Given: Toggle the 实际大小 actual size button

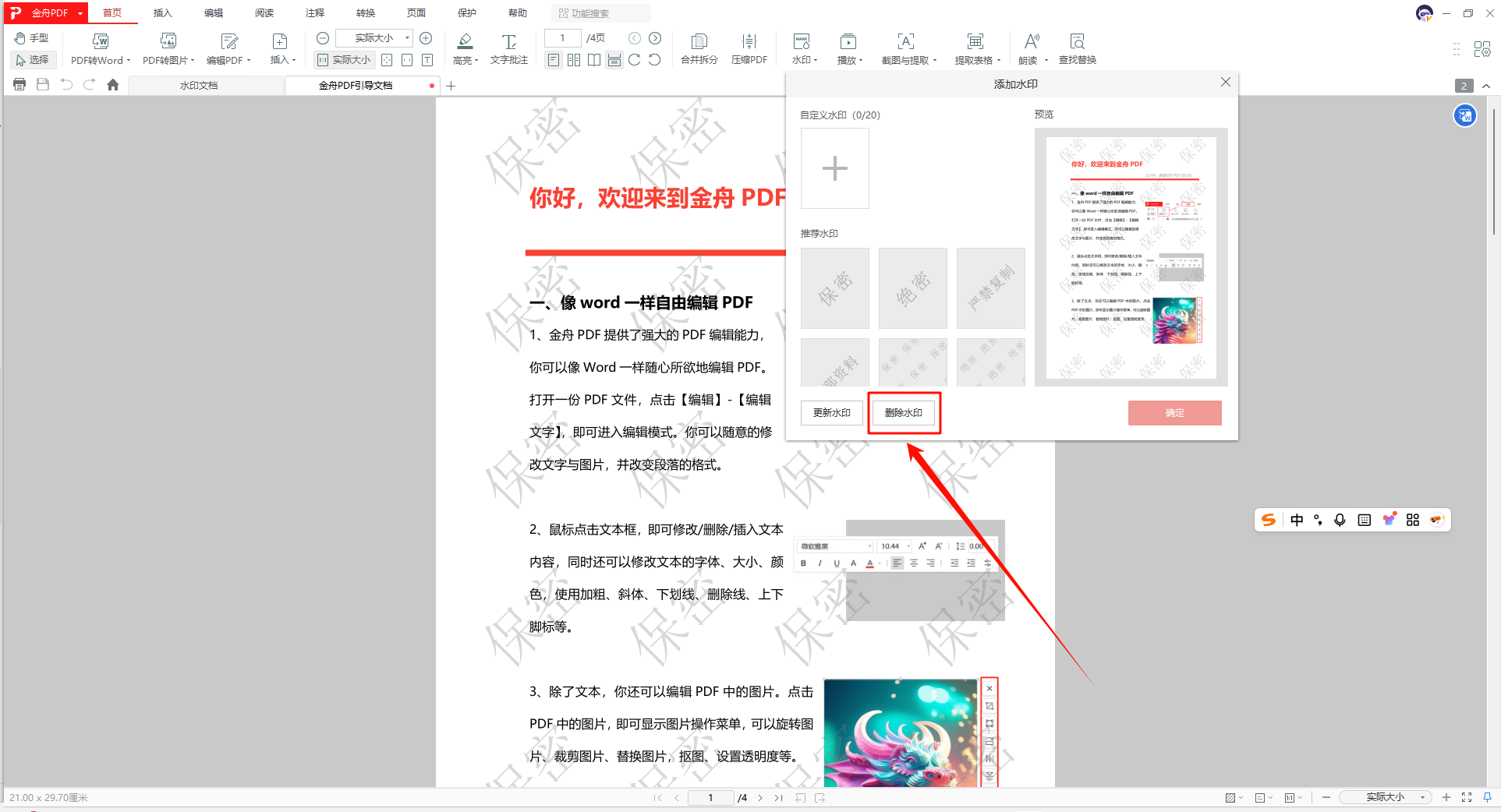Looking at the screenshot, I should [x=344, y=59].
